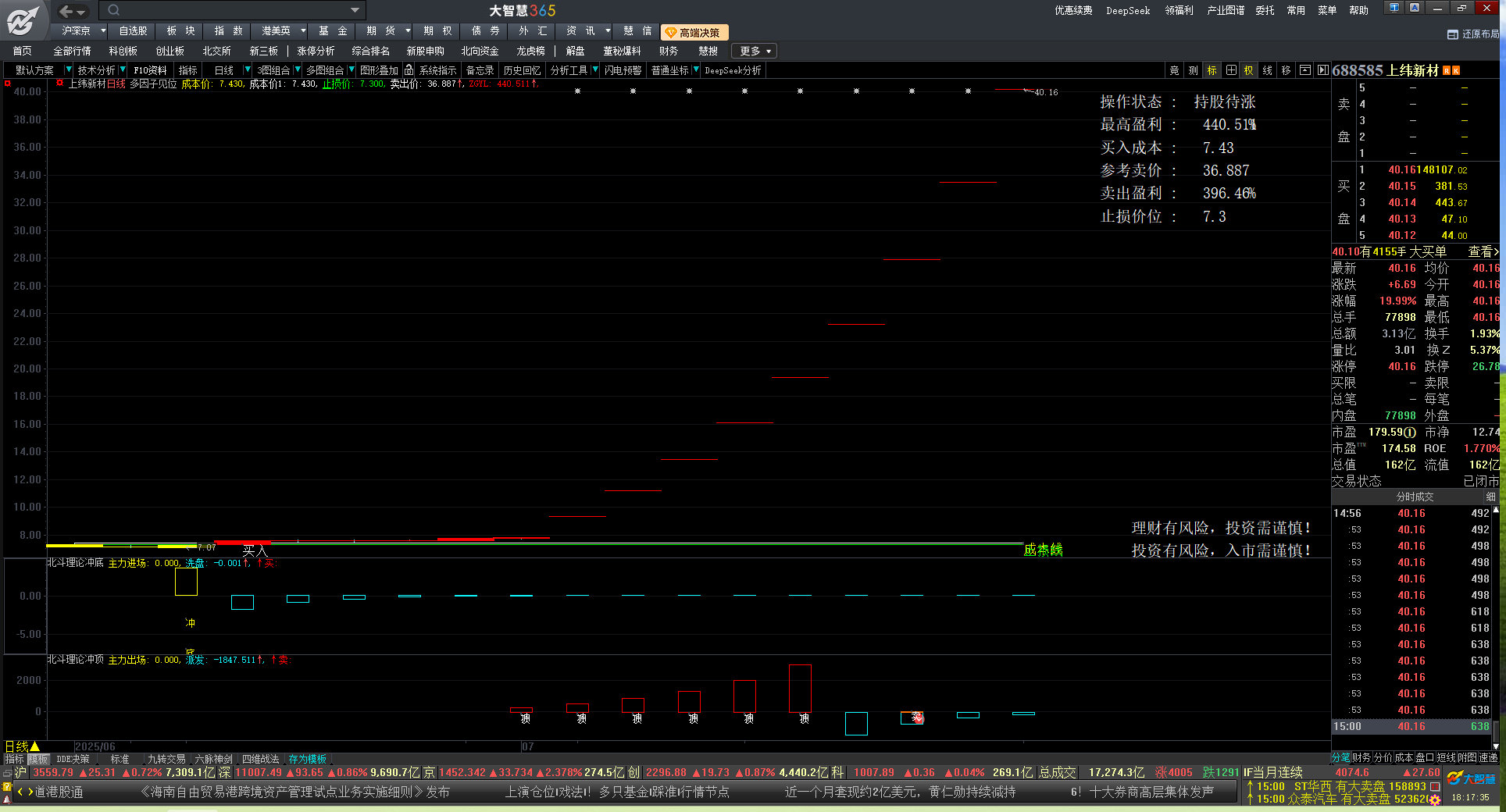Open 张停分析 page
This screenshot has width=1506, height=812.
316,51
